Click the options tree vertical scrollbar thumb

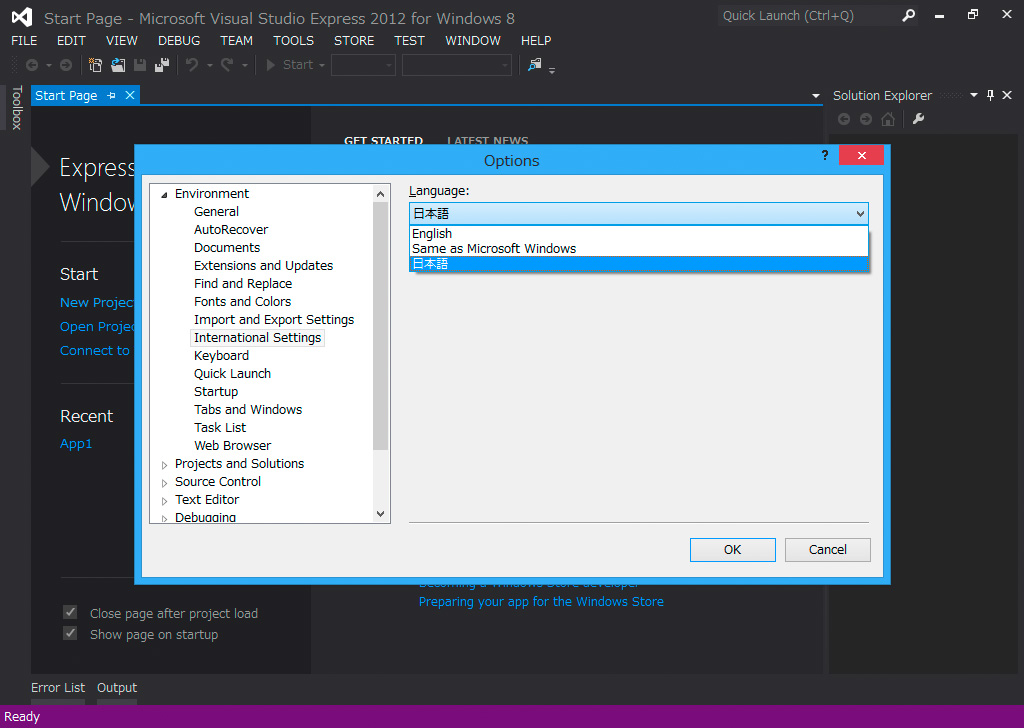(x=380, y=326)
